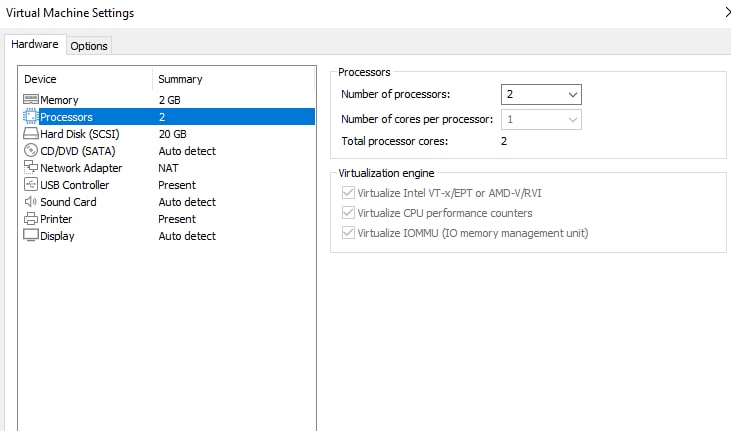Switch to the Options tab
Screen dimensions: 731x431
coord(89,46)
